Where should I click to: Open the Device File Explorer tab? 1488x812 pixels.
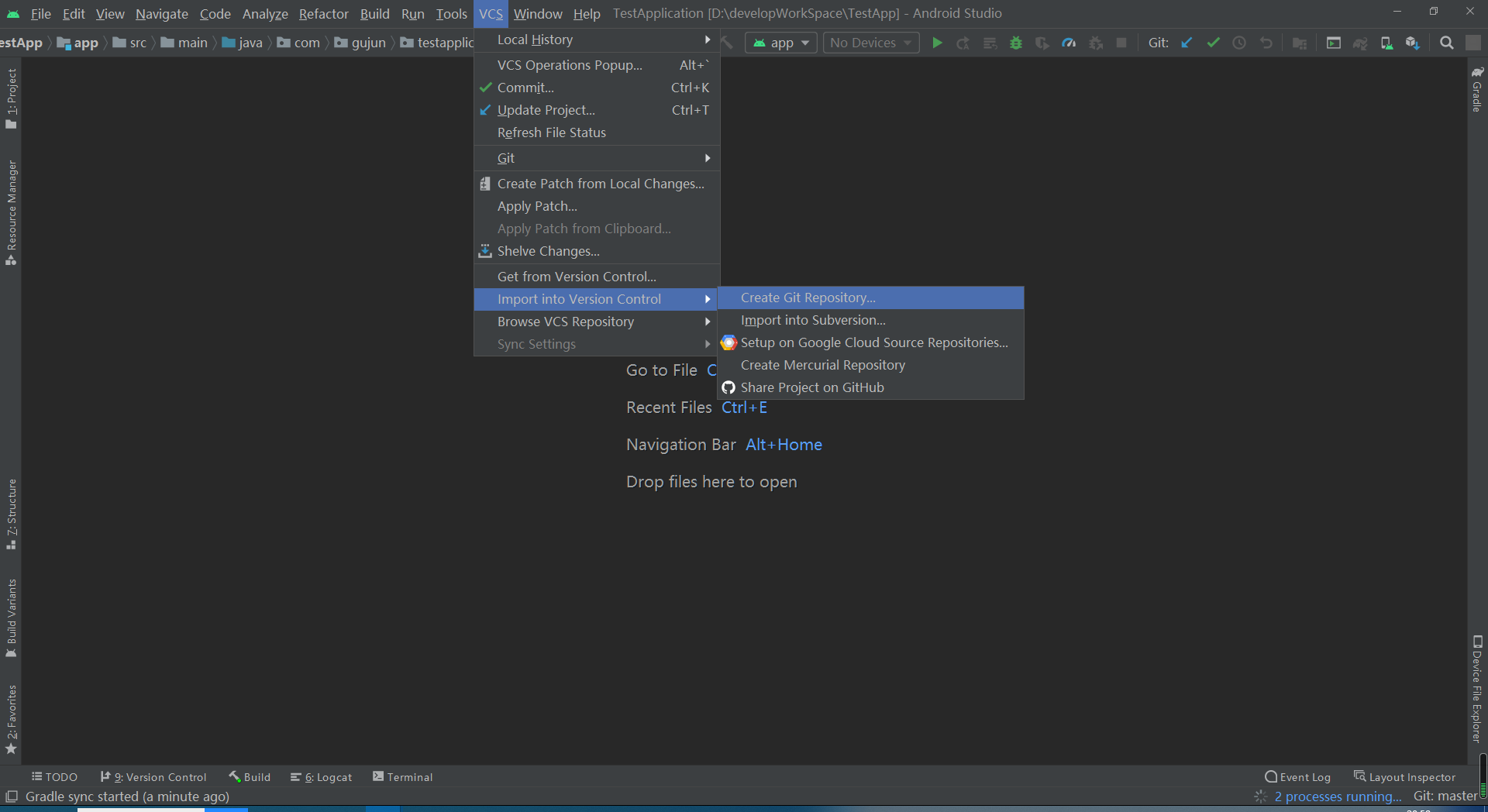1477,689
